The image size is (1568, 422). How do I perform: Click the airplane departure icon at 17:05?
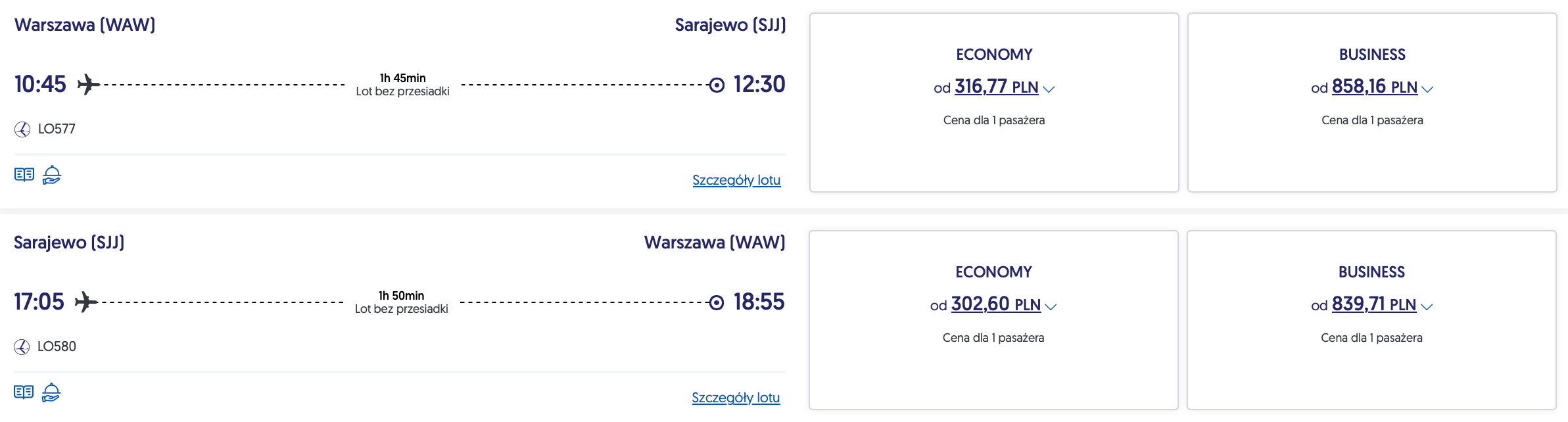click(x=86, y=302)
